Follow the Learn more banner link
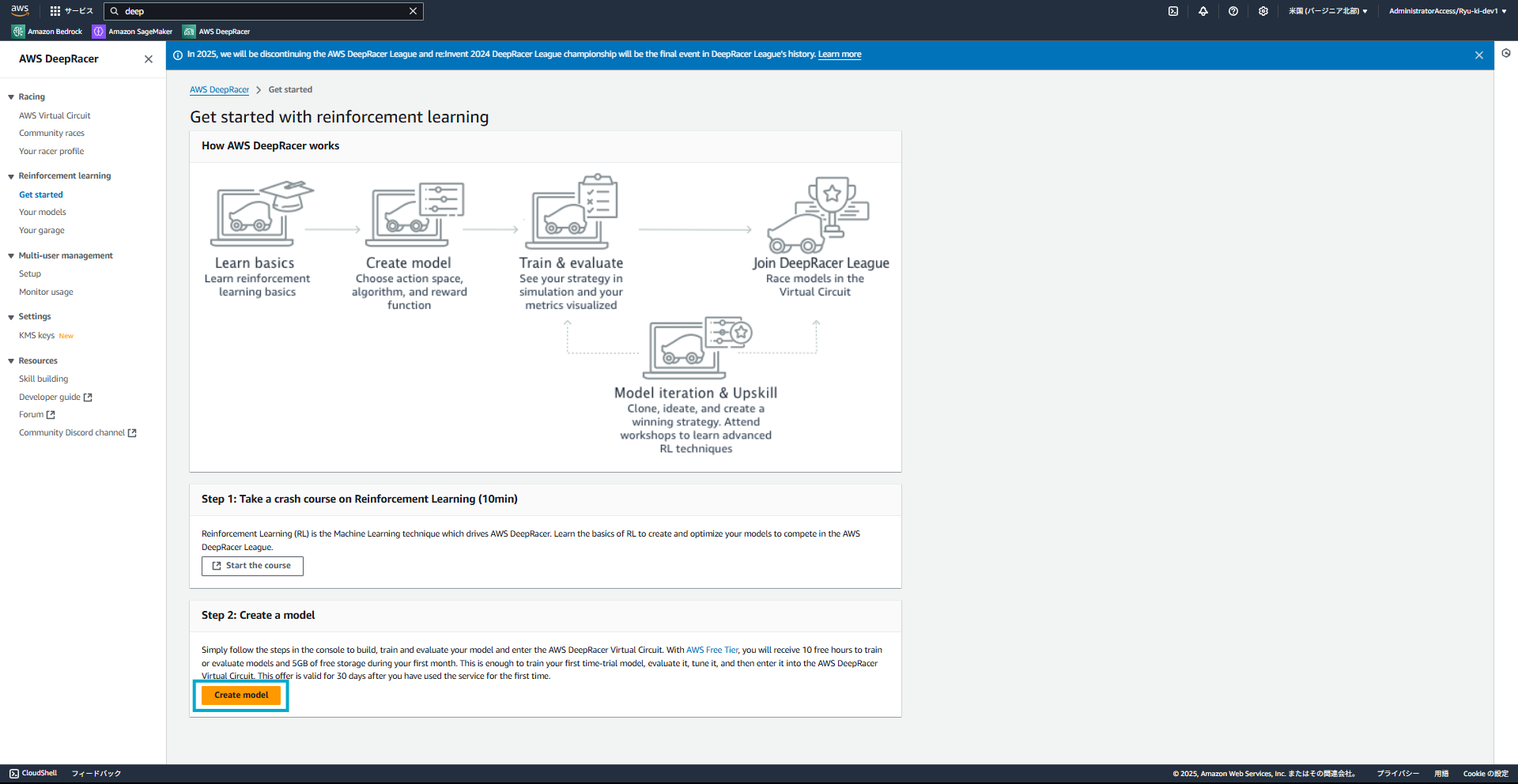1518x784 pixels. pyautogui.click(x=840, y=55)
